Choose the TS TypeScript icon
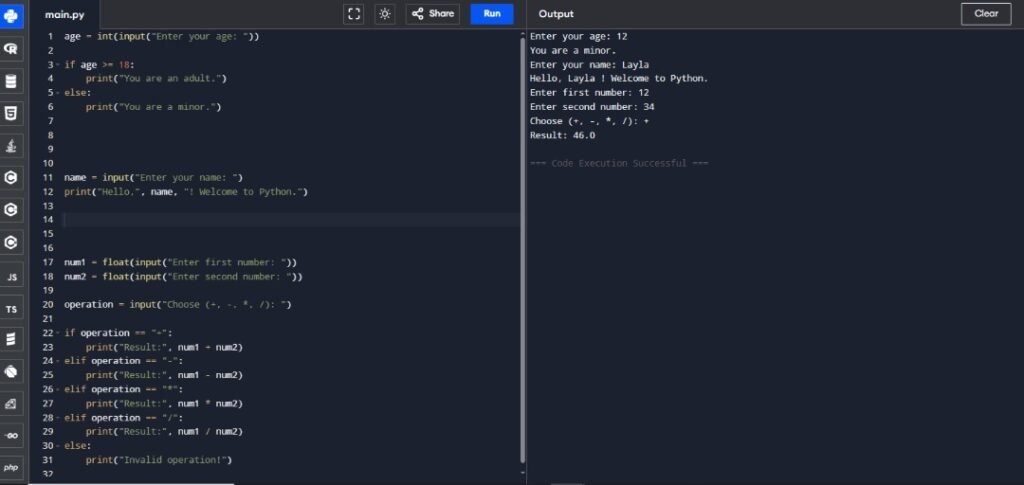The height and width of the screenshot is (485, 1024). [11, 309]
